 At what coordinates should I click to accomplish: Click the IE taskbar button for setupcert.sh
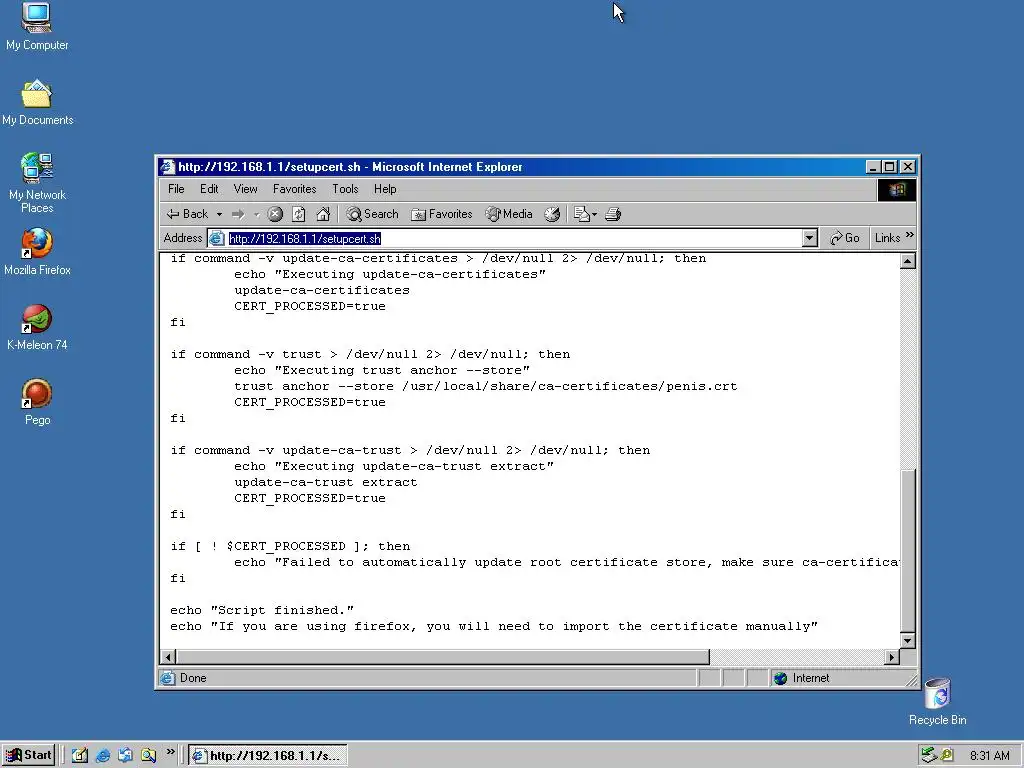tap(268, 756)
